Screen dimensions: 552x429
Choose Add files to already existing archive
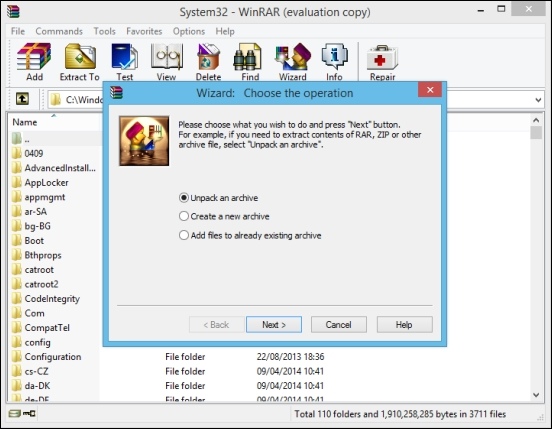pyautogui.click(x=250, y=235)
